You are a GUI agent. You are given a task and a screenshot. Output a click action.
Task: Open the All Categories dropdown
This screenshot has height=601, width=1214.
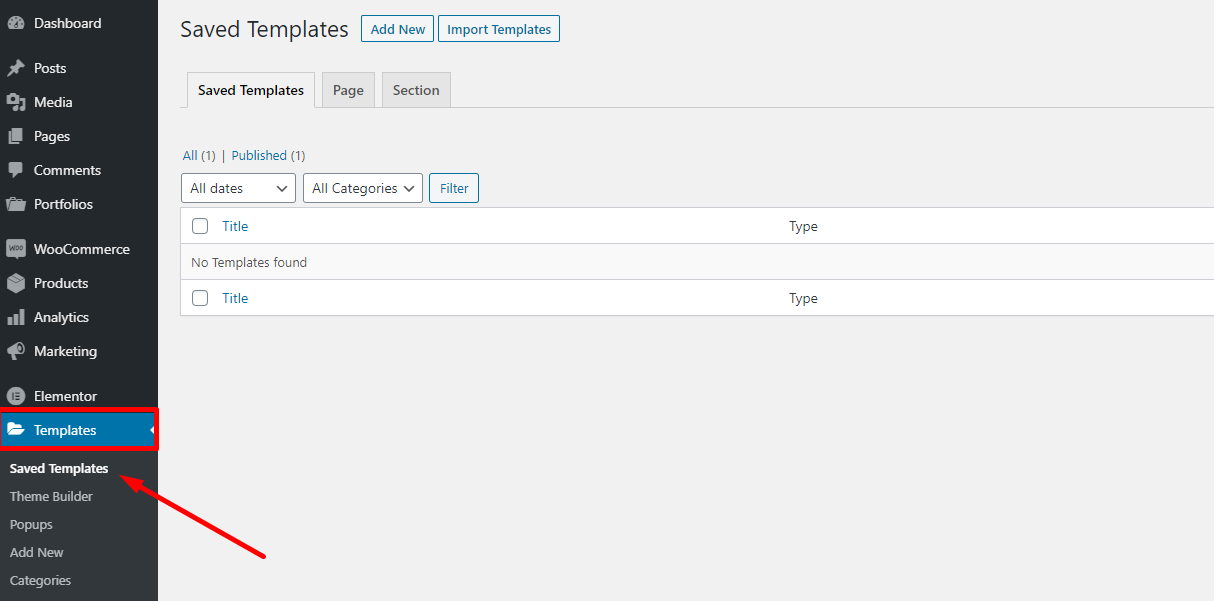click(x=363, y=188)
